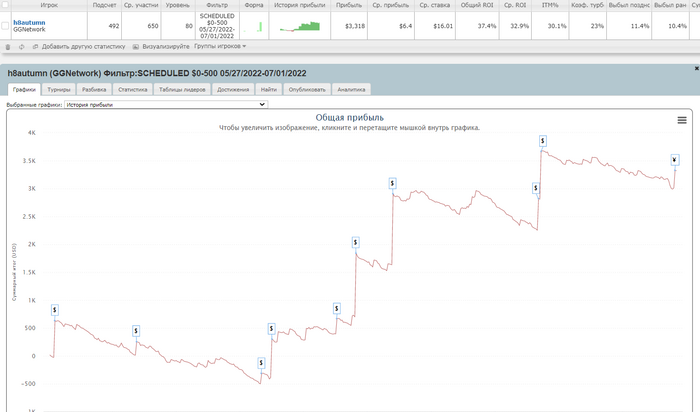
Task: Click the highest $ marker above 3.5K
Action: pyautogui.click(x=542, y=141)
